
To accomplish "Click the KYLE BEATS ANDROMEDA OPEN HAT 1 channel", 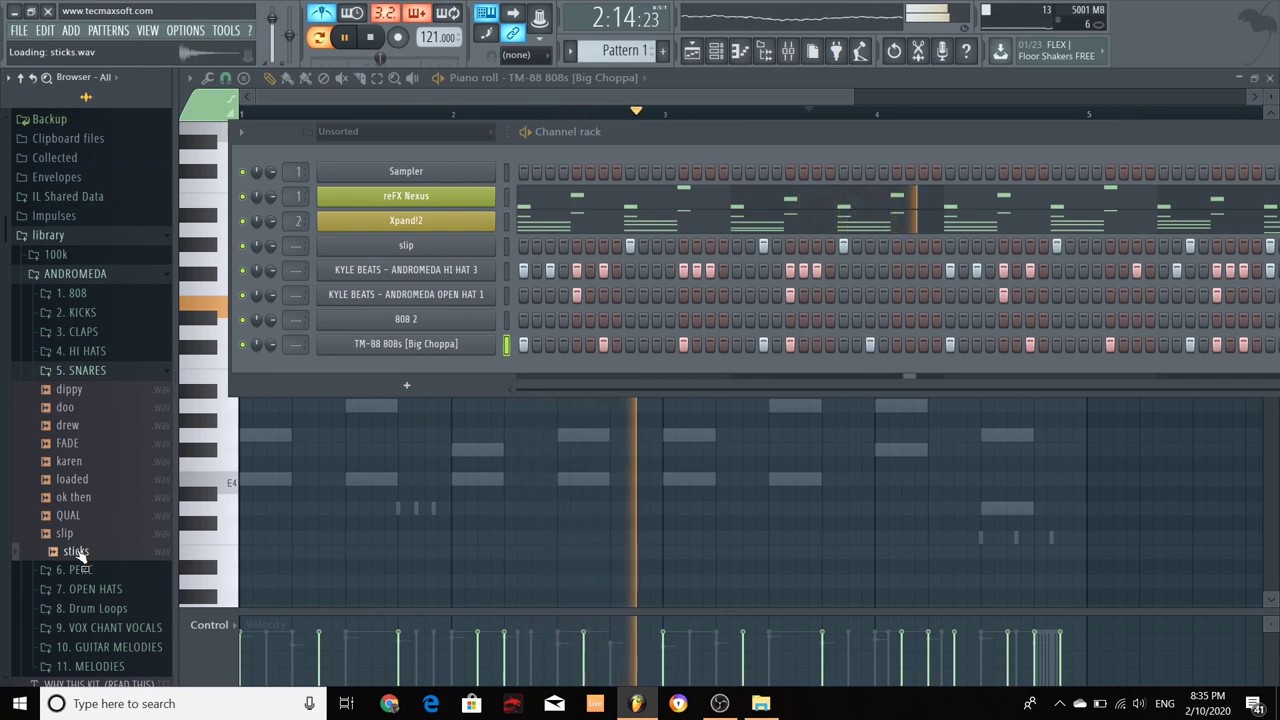I will pyautogui.click(x=406, y=295).
